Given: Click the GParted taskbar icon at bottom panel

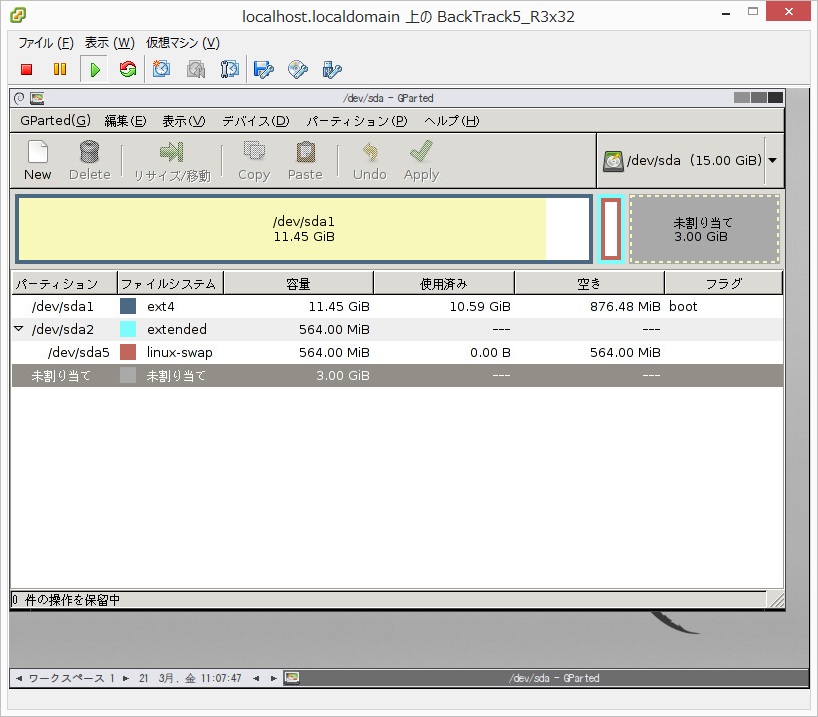Looking at the screenshot, I should (292, 678).
